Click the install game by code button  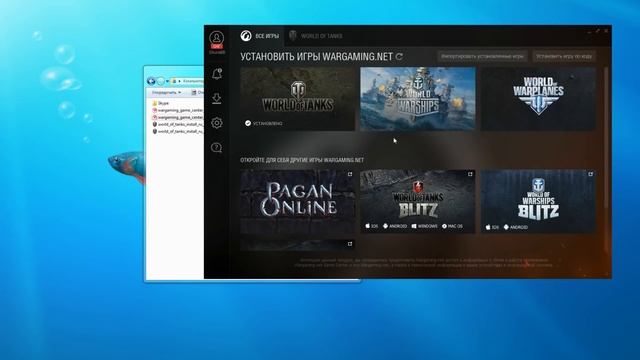coord(564,56)
